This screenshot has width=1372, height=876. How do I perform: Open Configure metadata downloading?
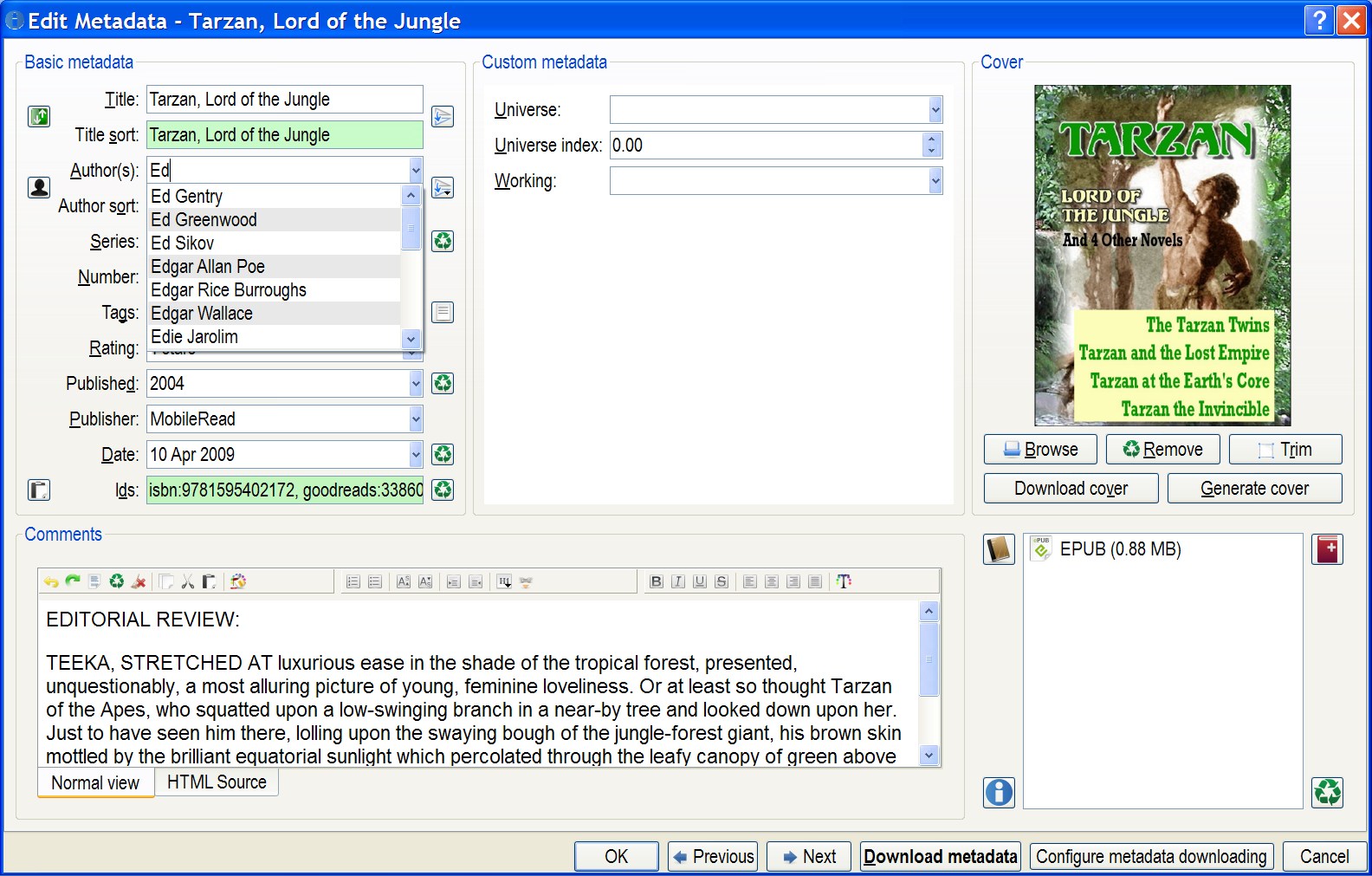[x=1151, y=856]
